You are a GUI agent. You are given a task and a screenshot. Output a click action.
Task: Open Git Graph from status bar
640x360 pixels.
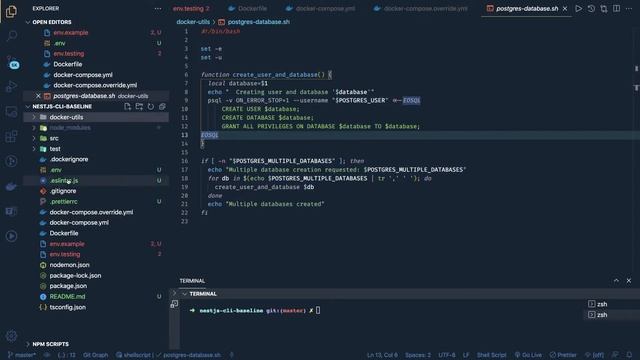tap(96, 355)
